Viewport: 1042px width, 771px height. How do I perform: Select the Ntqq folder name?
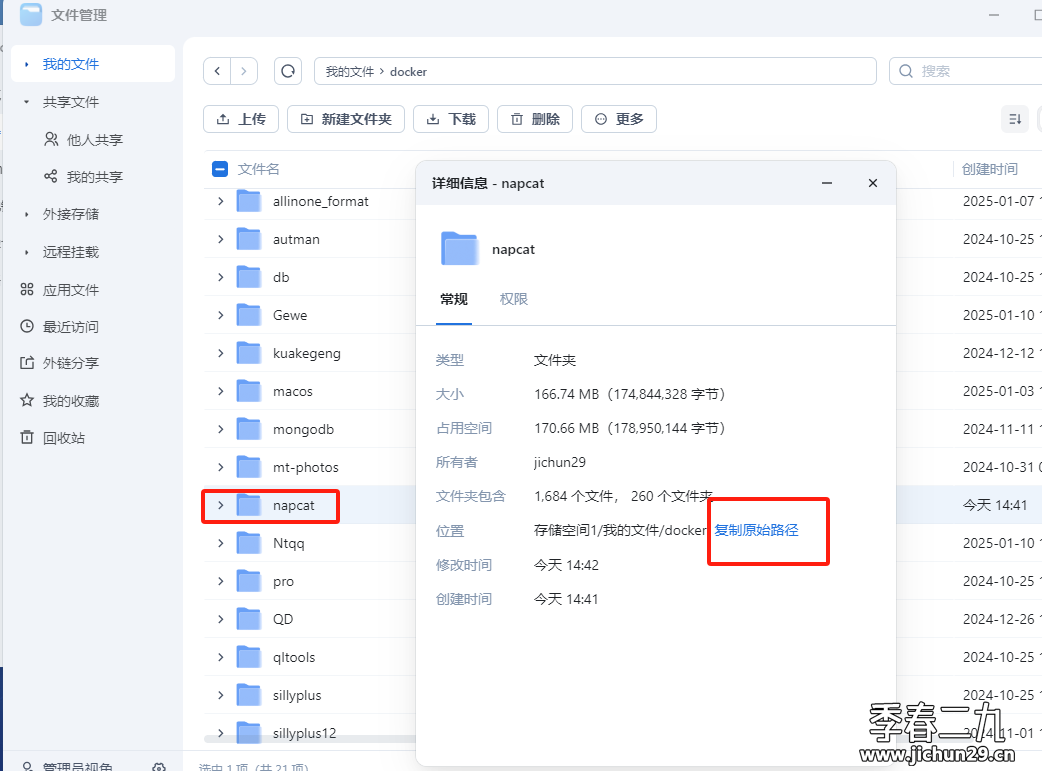(x=288, y=543)
